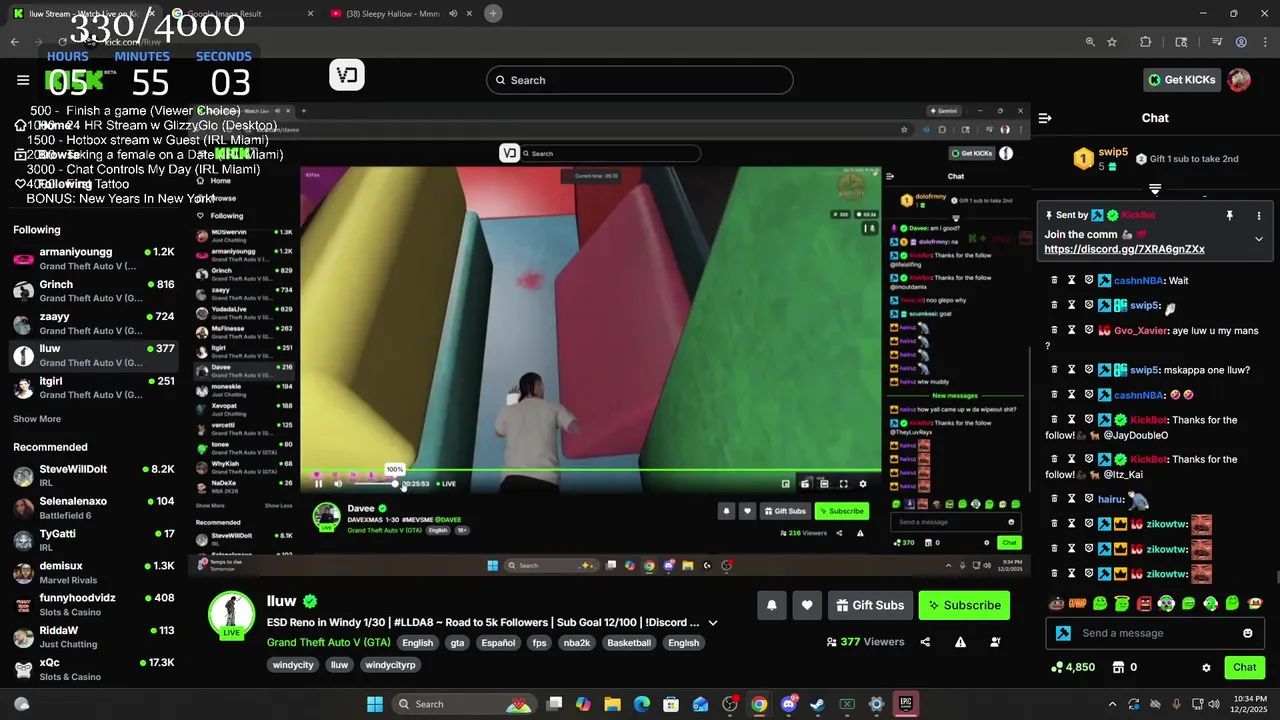
Task: Expand the gift leaderboard arrow
Action: [1155, 189]
